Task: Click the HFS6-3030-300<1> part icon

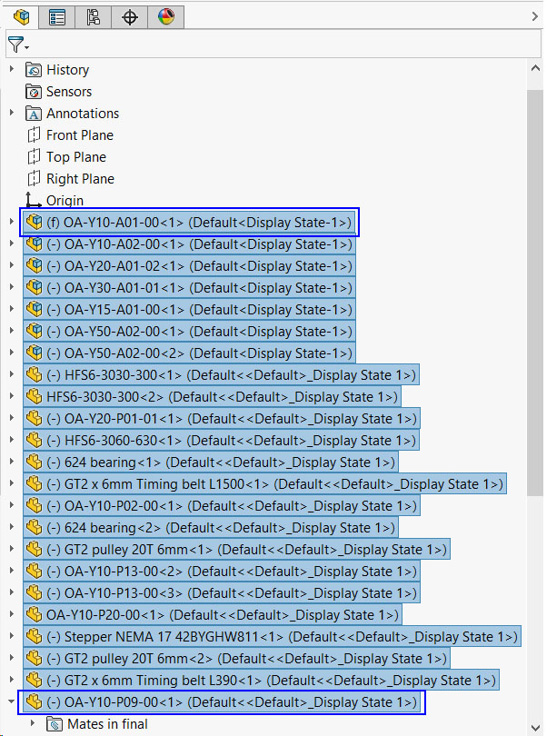Action: tap(34, 375)
